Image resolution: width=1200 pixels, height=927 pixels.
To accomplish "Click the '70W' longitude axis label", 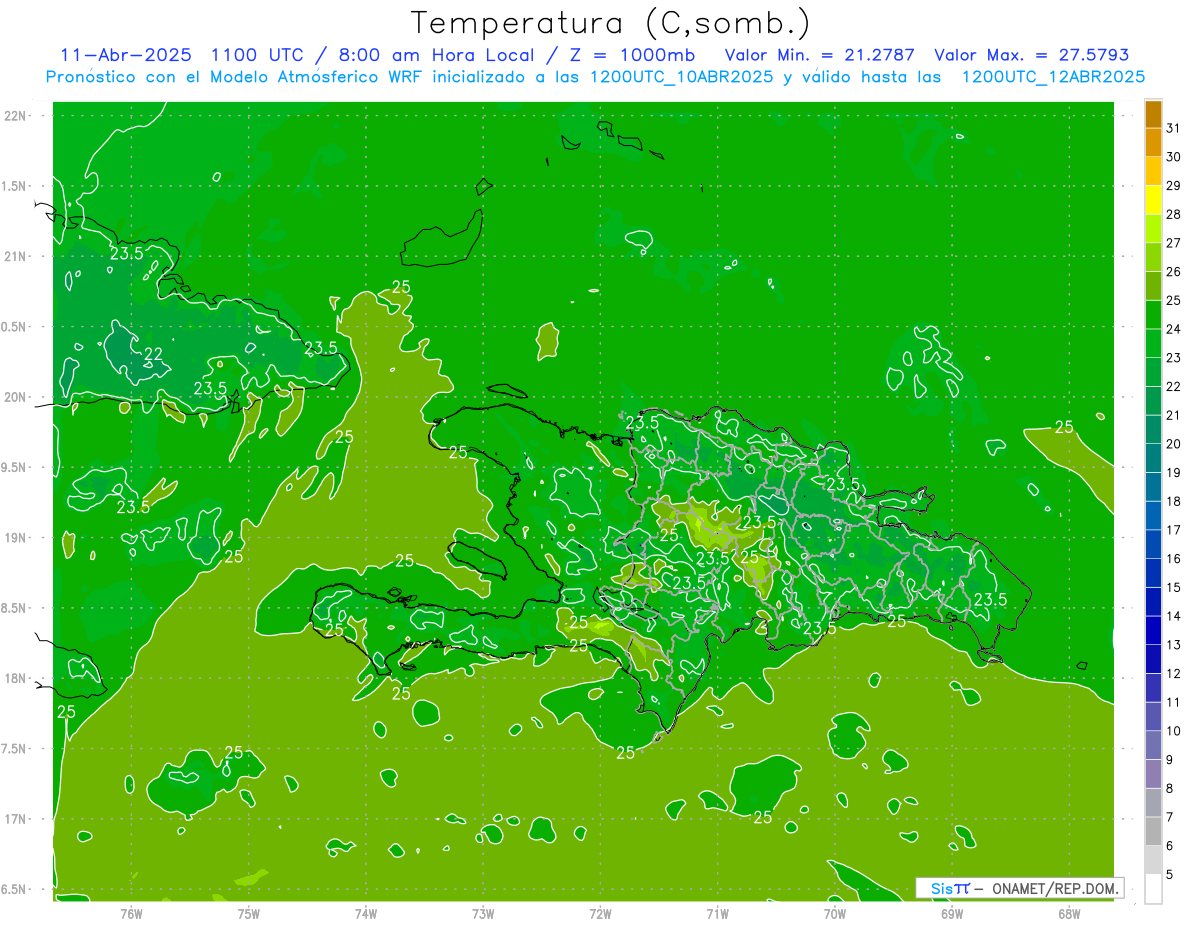I will (835, 914).
